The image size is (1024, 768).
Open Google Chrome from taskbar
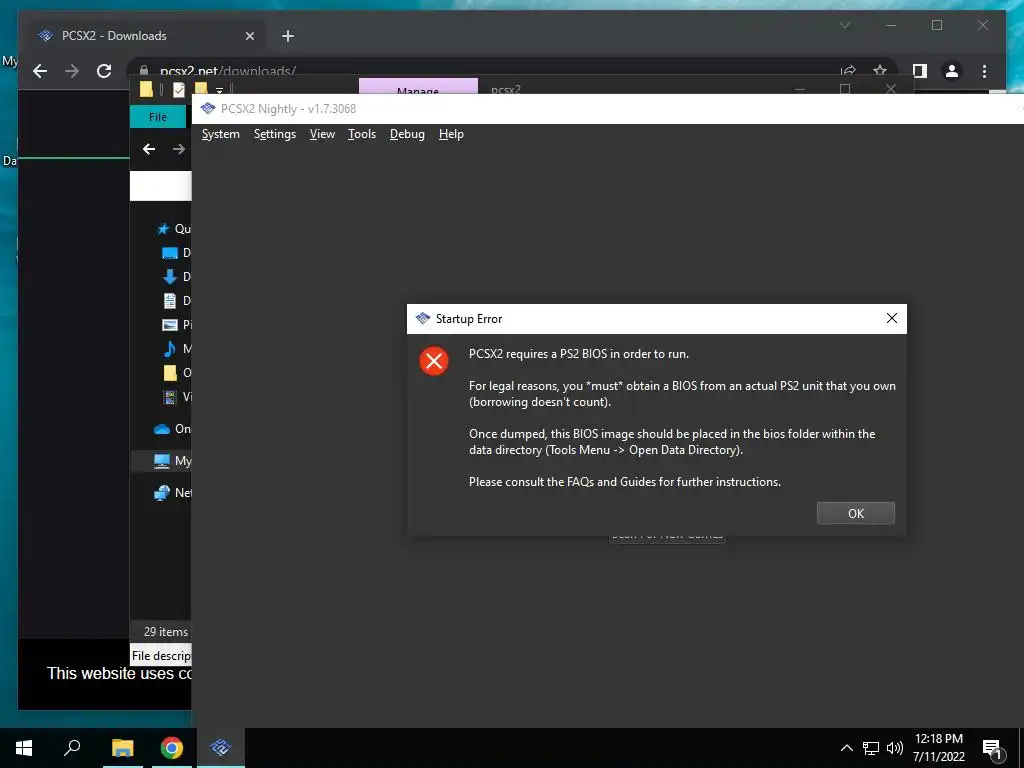(x=172, y=748)
